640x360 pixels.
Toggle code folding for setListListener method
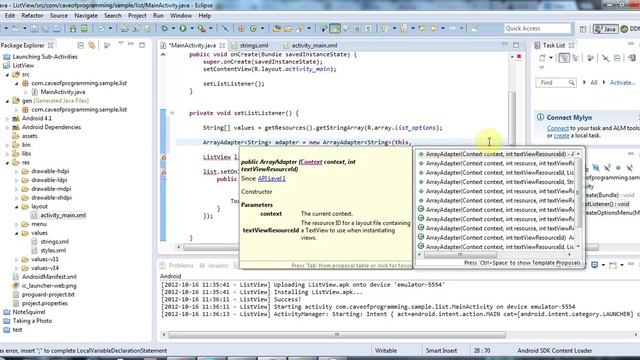[172, 113]
